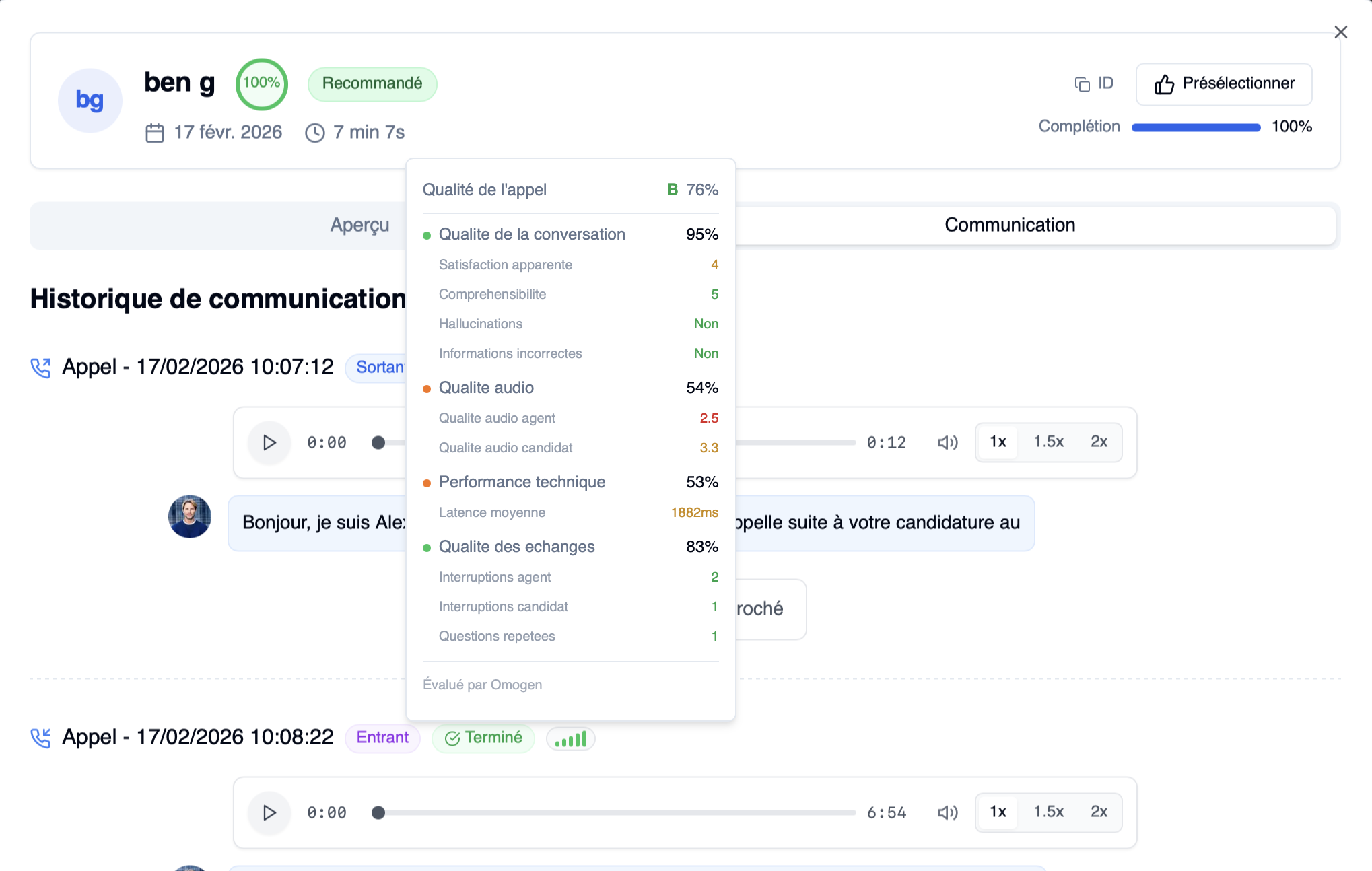Screen dimensions: 1372x871
Task: Expand the Qualite audio section
Action: pyautogui.click(x=485, y=388)
